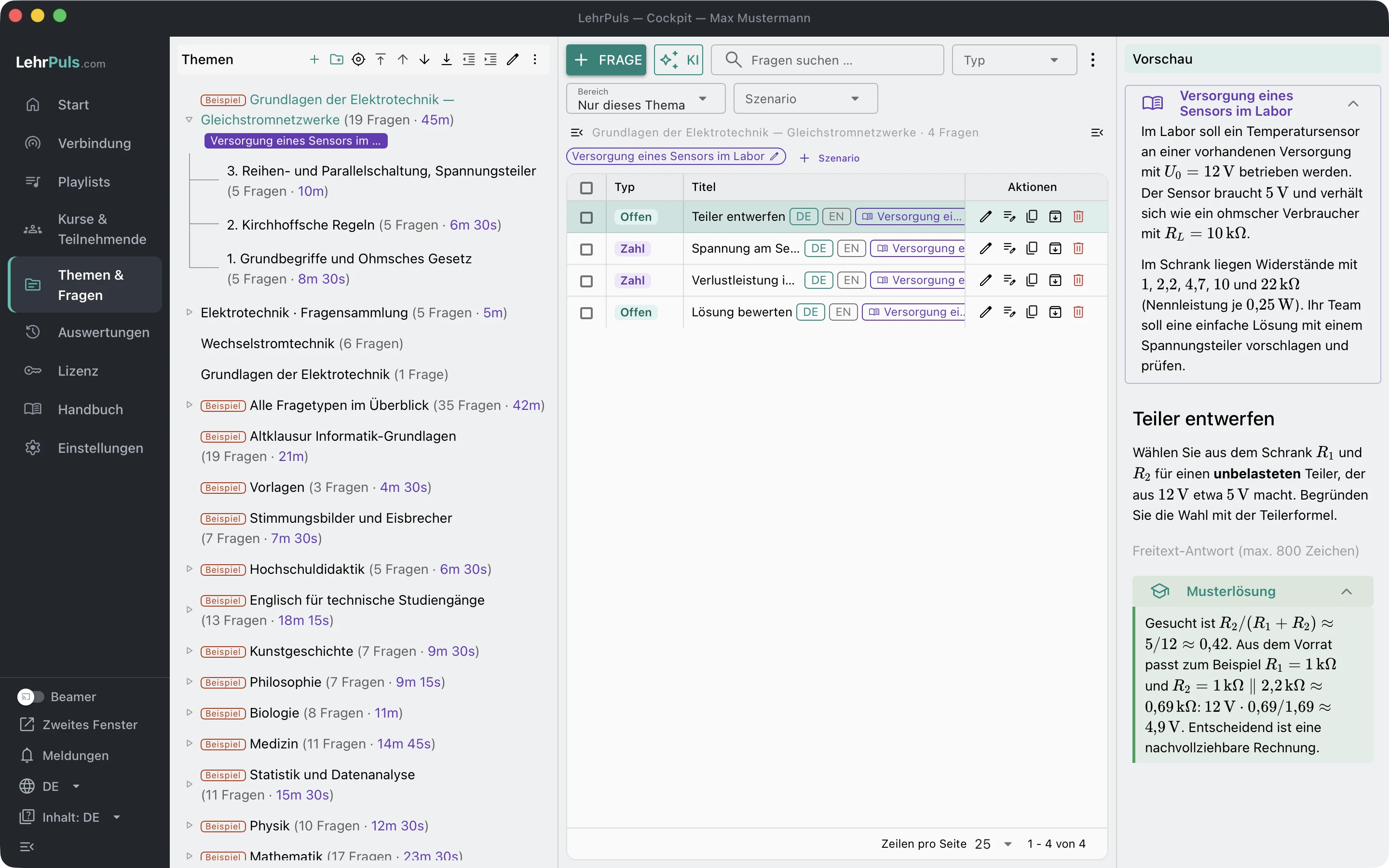The image size is (1389, 868).
Task: Open Auswertungen in sidebar
Action: [x=85, y=332]
